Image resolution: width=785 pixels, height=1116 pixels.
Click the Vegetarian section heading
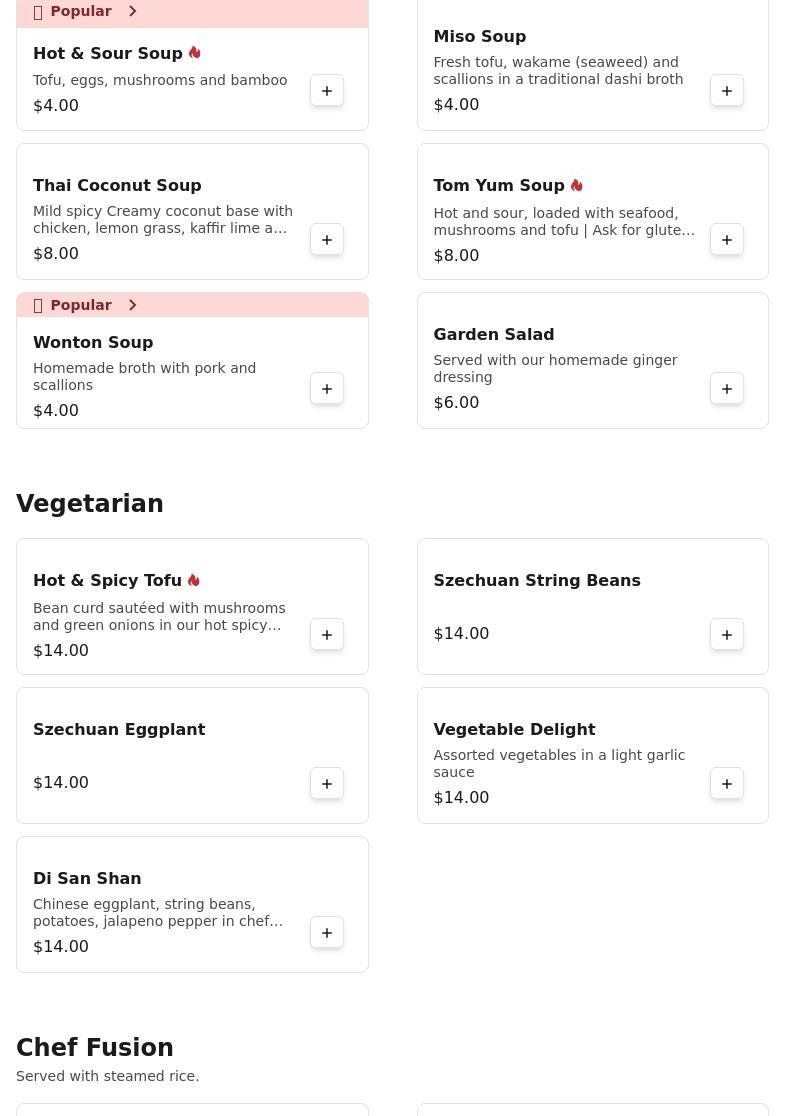[90, 504]
